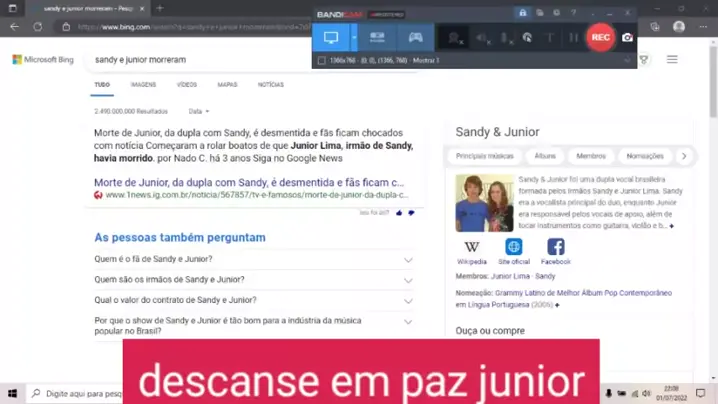The height and width of the screenshot is (404, 718).
Task: Click the 'Principais músicas' pill button
Action: (485, 156)
